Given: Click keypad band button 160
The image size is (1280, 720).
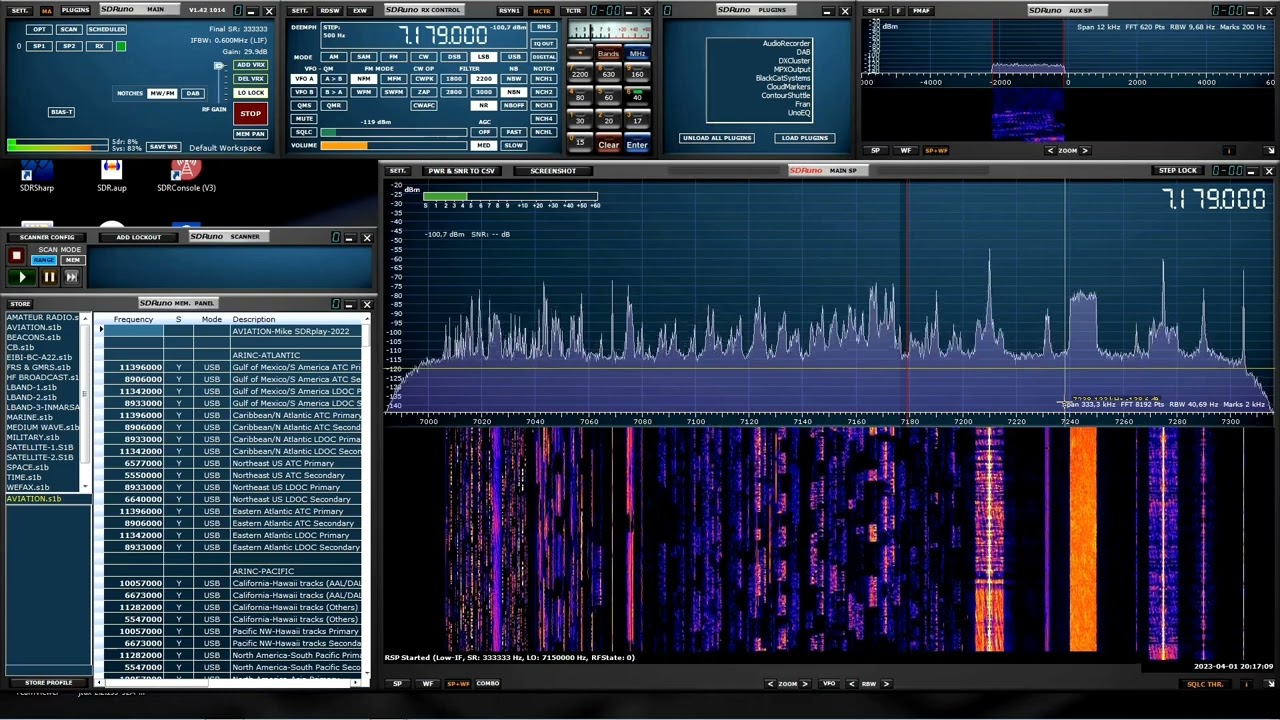Looking at the screenshot, I should pyautogui.click(x=637, y=74).
